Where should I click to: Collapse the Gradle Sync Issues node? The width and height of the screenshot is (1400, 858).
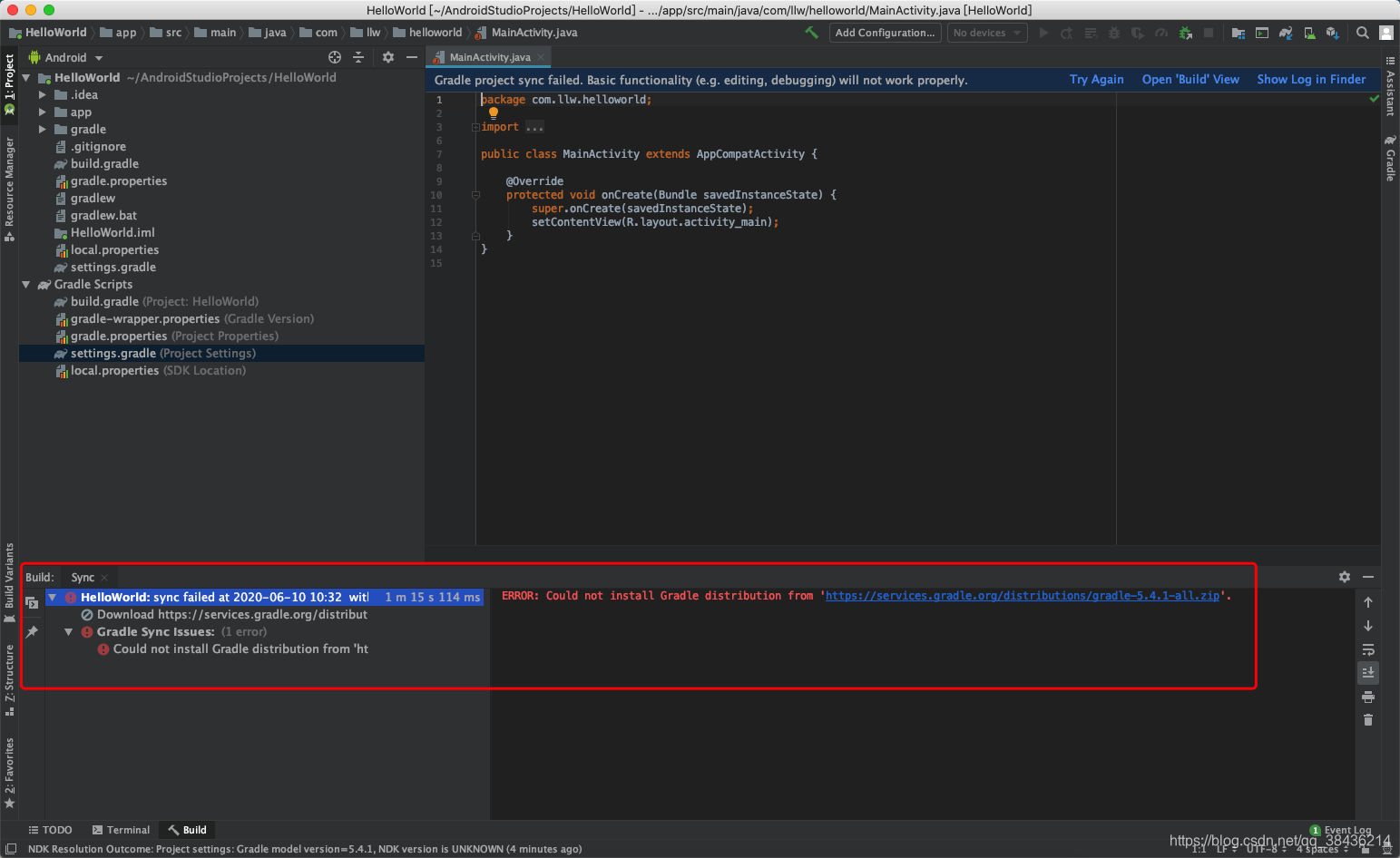(x=69, y=632)
